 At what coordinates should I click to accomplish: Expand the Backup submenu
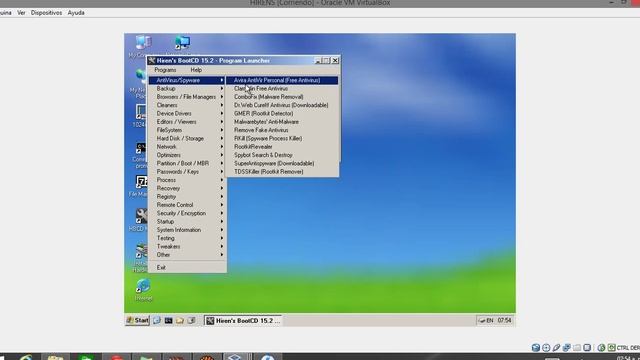(x=187, y=89)
